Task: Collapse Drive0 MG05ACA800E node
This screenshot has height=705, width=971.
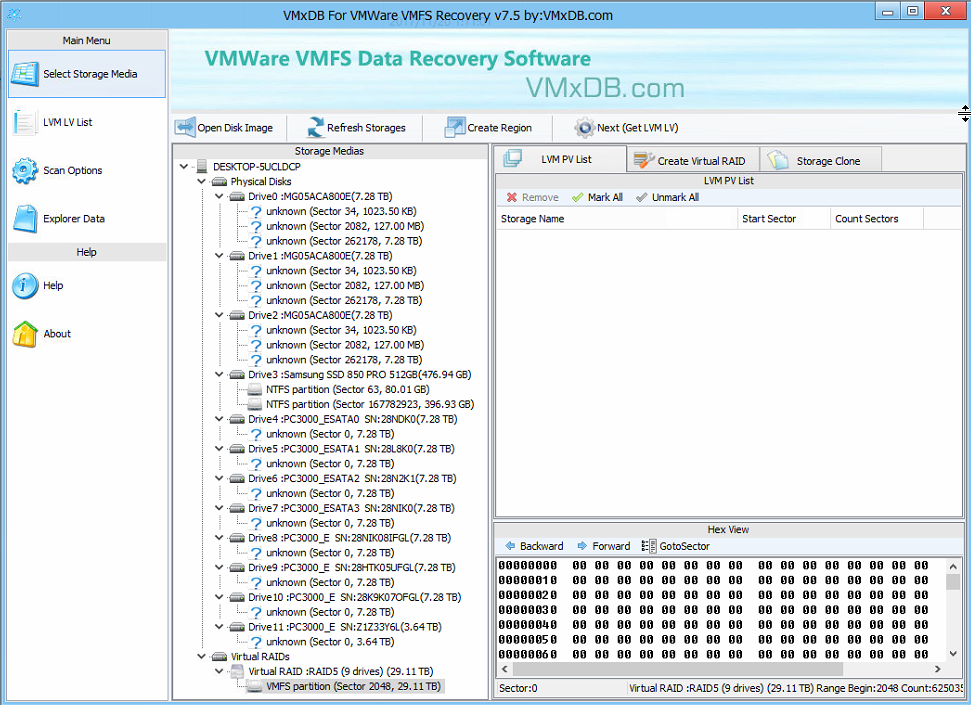Action: (219, 196)
